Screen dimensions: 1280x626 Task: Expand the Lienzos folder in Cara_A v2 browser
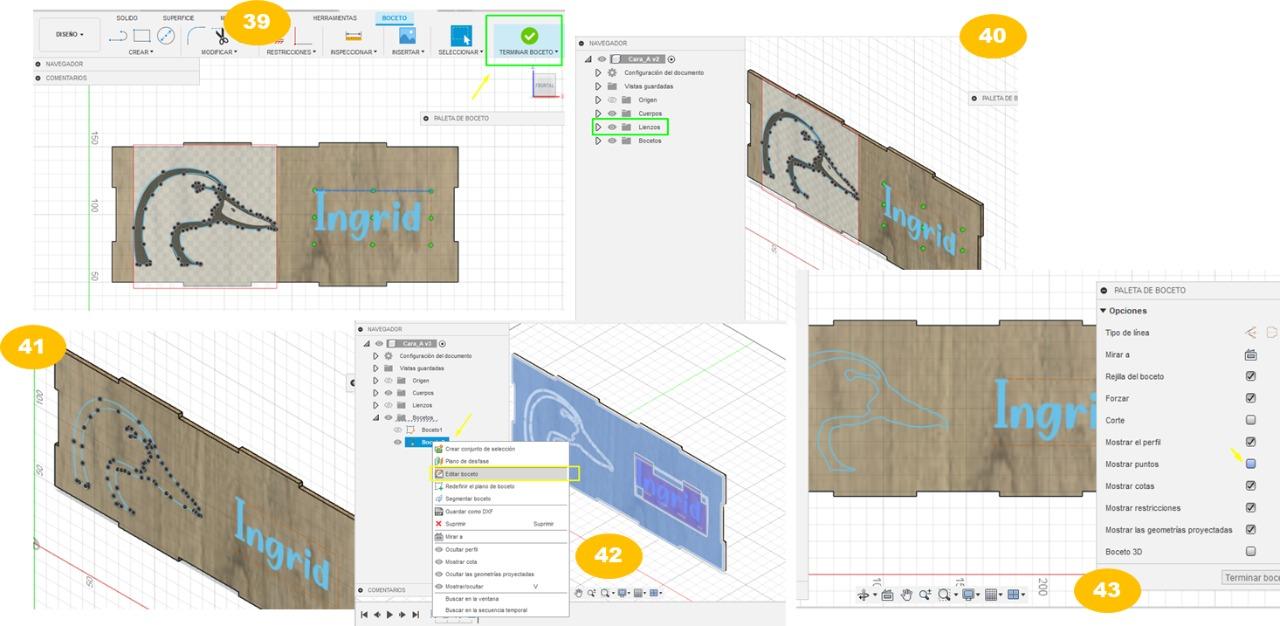pos(599,127)
